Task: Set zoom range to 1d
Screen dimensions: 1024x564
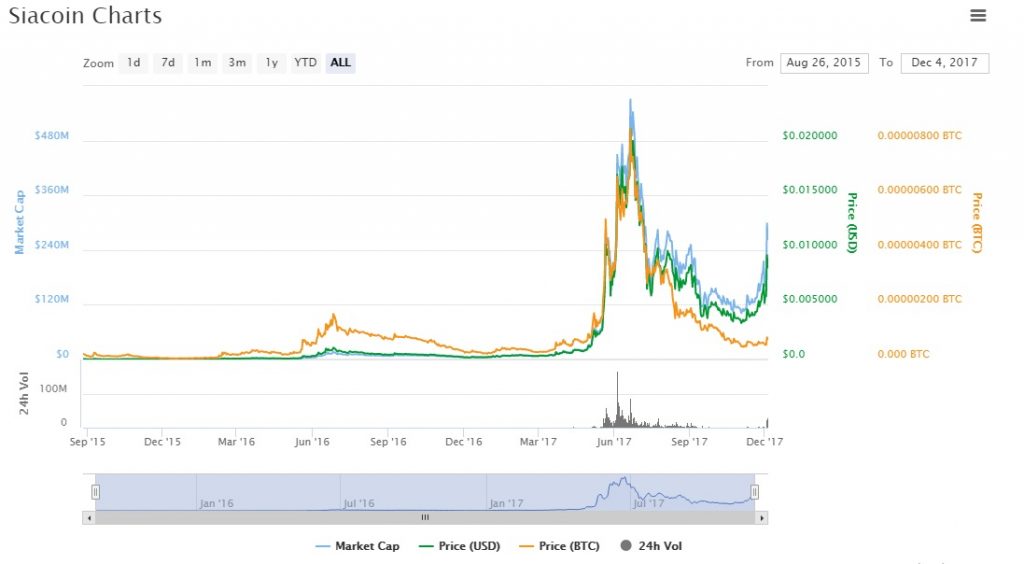Action: click(133, 63)
